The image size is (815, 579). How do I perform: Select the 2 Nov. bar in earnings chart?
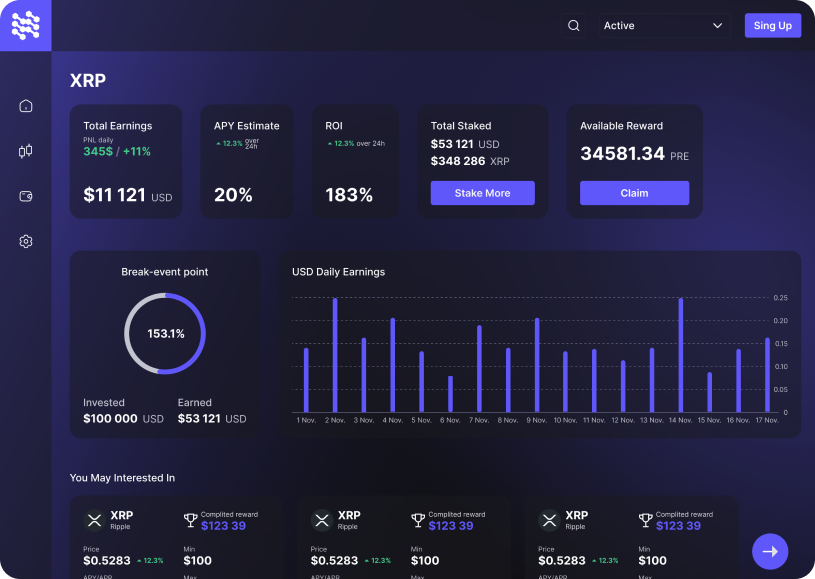[x=335, y=355]
